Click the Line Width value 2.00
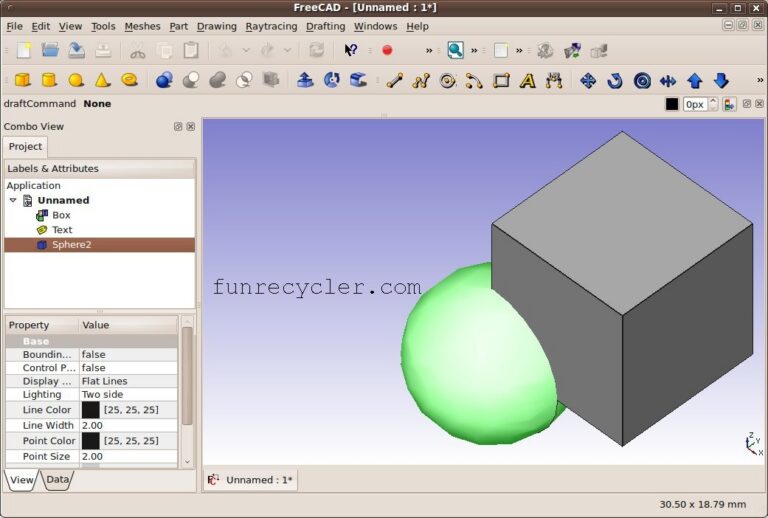The width and height of the screenshot is (768, 518). (128, 425)
